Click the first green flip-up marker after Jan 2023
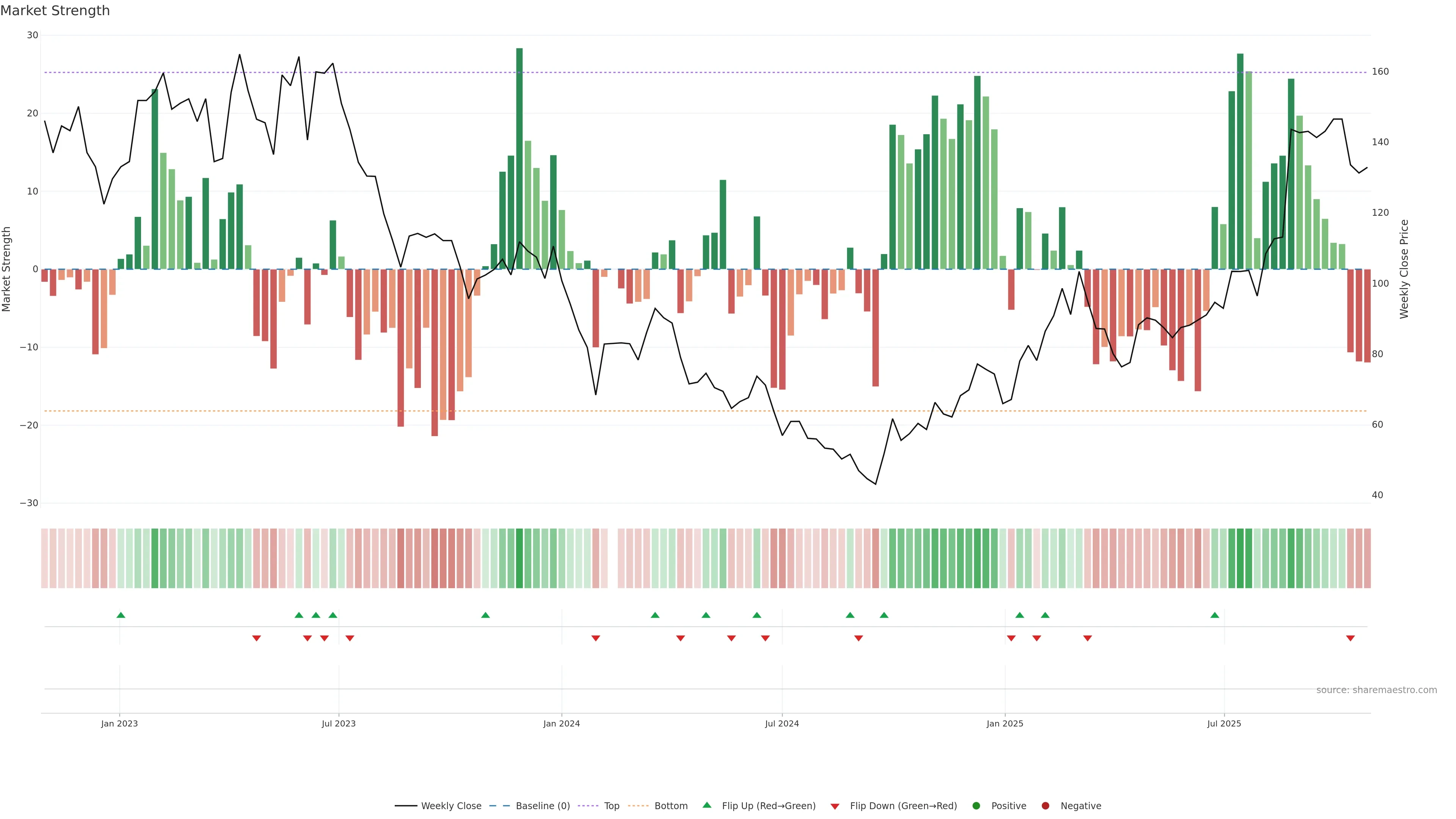 point(121,615)
